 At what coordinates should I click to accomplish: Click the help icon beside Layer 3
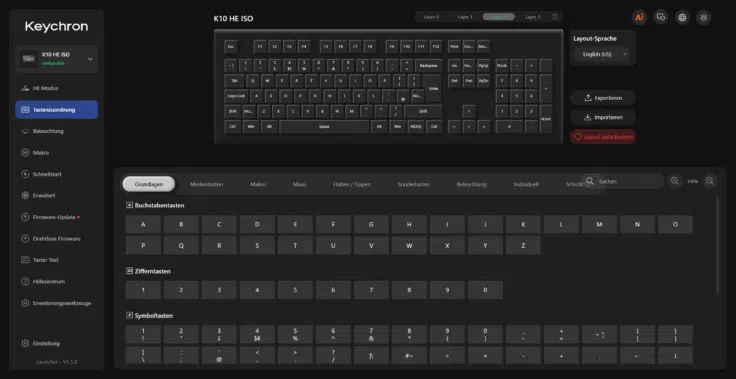555,17
